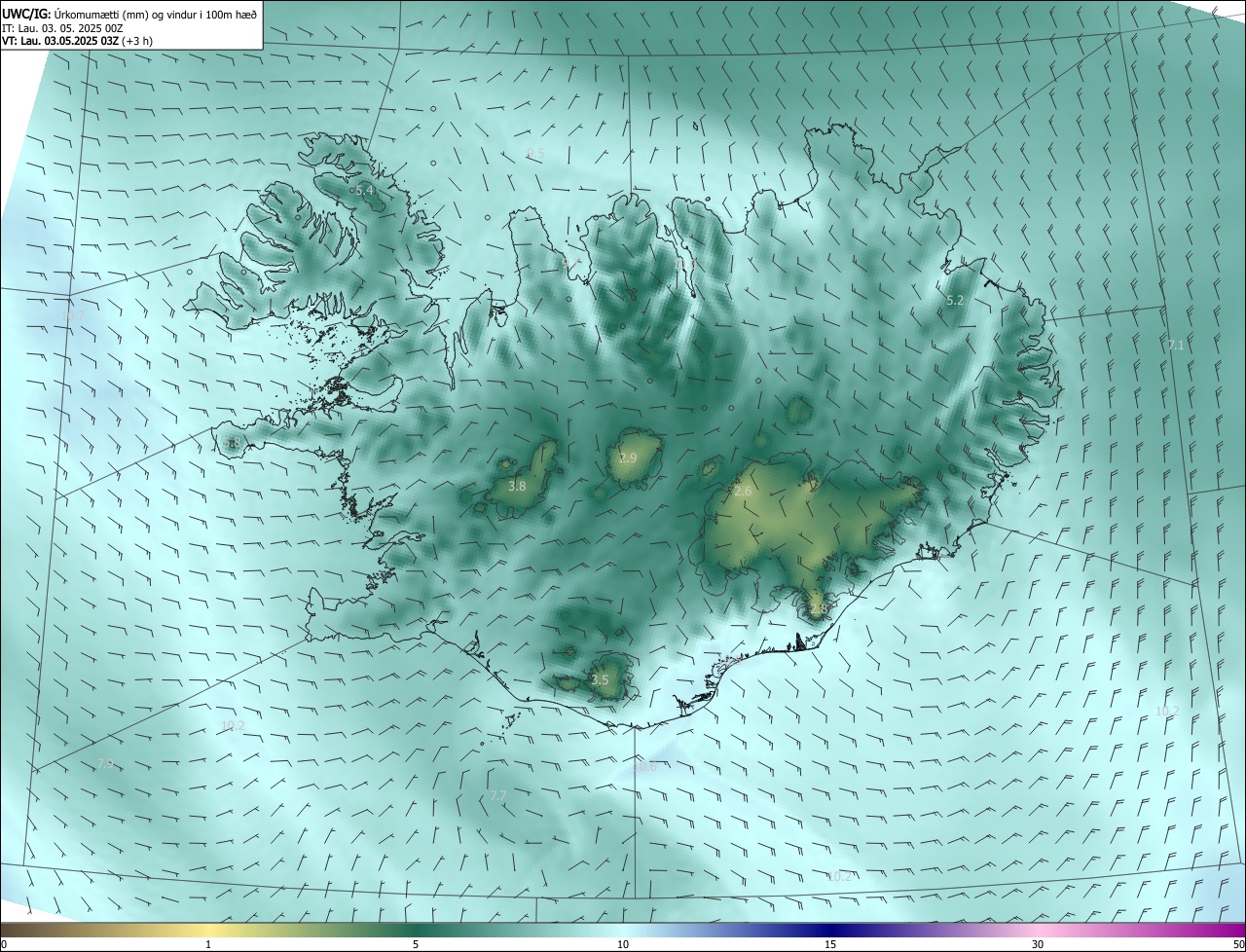Screen dimensions: 1246x952
Task: Click the 5.4 value label over the Westfjords
Action: [364, 191]
